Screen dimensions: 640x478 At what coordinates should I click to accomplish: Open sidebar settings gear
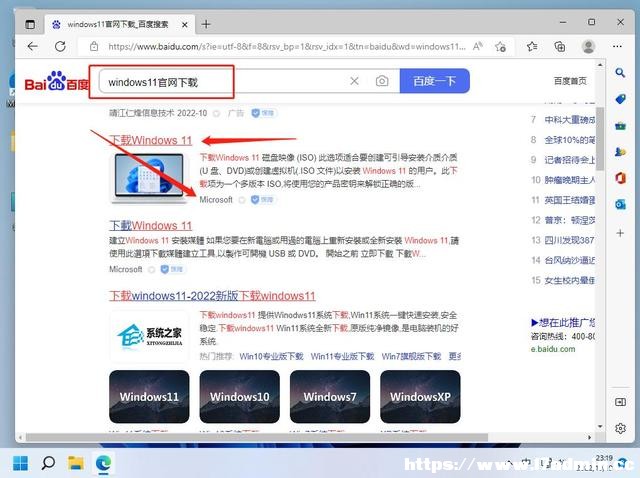pos(620,428)
